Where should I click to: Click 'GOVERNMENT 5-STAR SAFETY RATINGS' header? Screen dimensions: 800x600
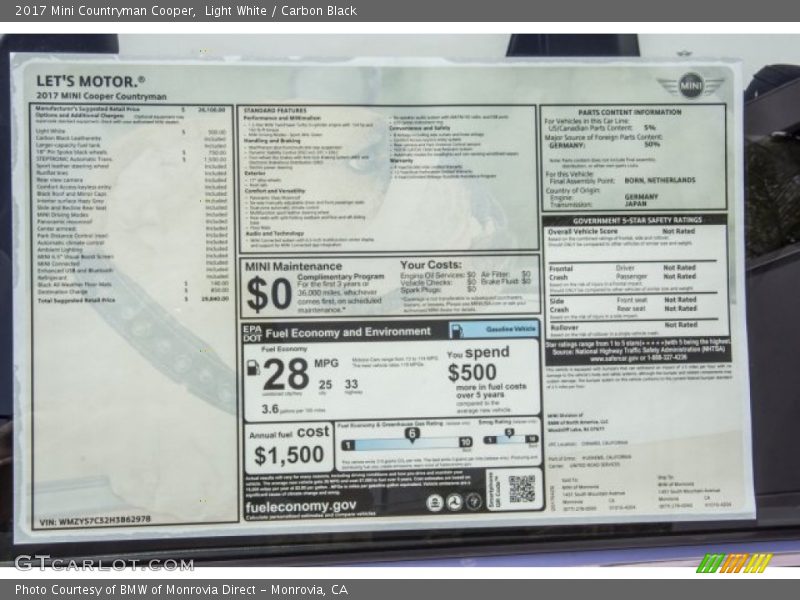[x=637, y=220]
